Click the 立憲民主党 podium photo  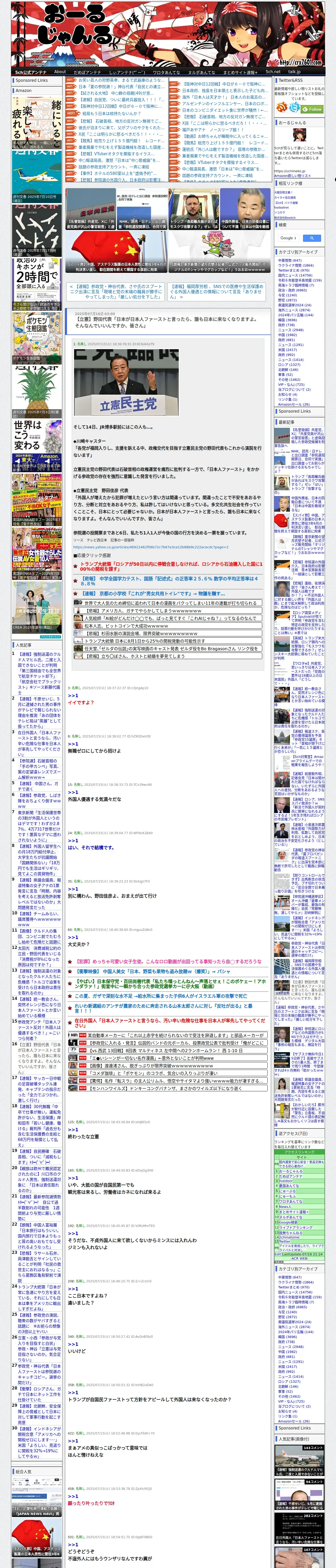pos(126,382)
